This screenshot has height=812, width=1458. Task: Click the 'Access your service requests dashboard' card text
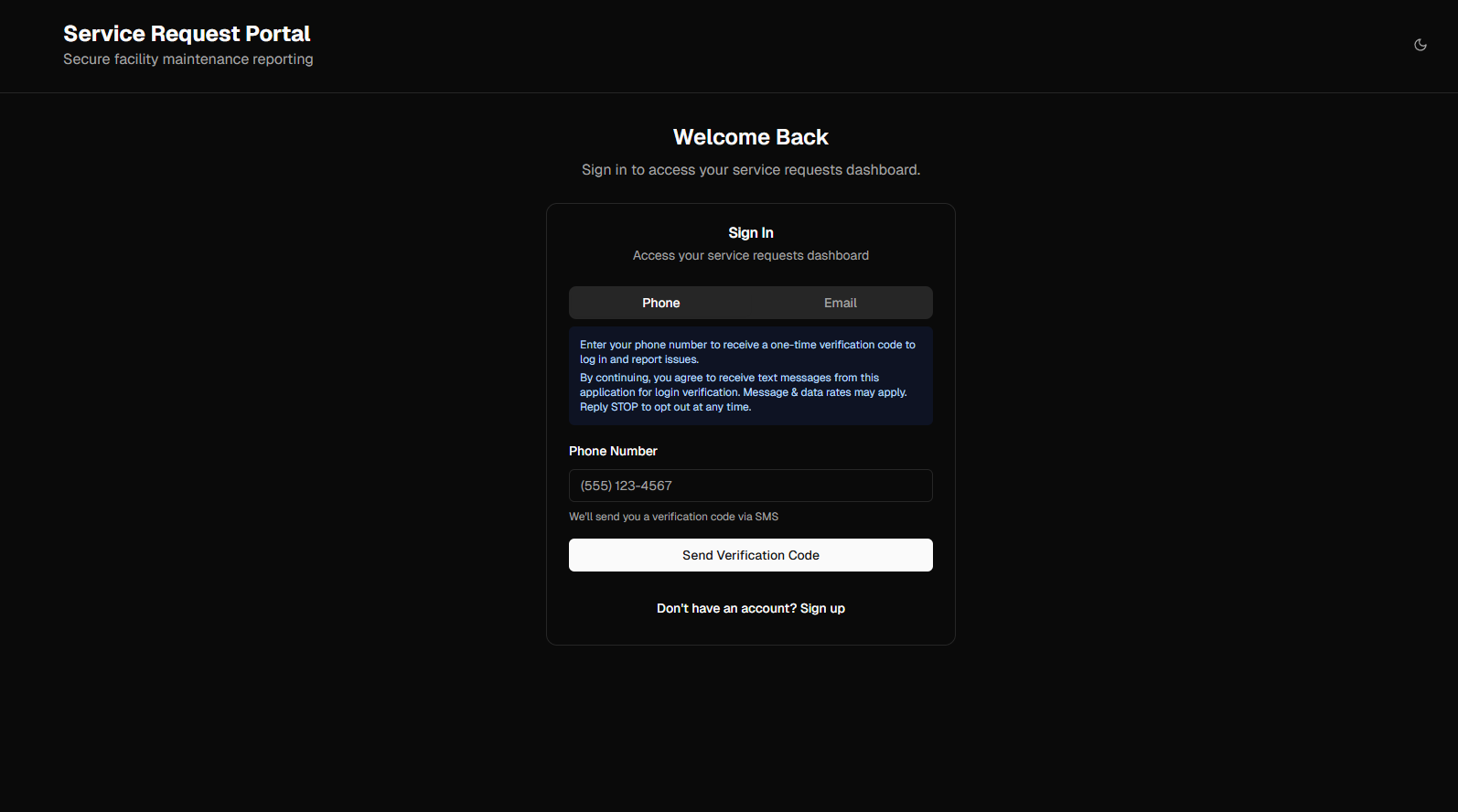coord(750,256)
